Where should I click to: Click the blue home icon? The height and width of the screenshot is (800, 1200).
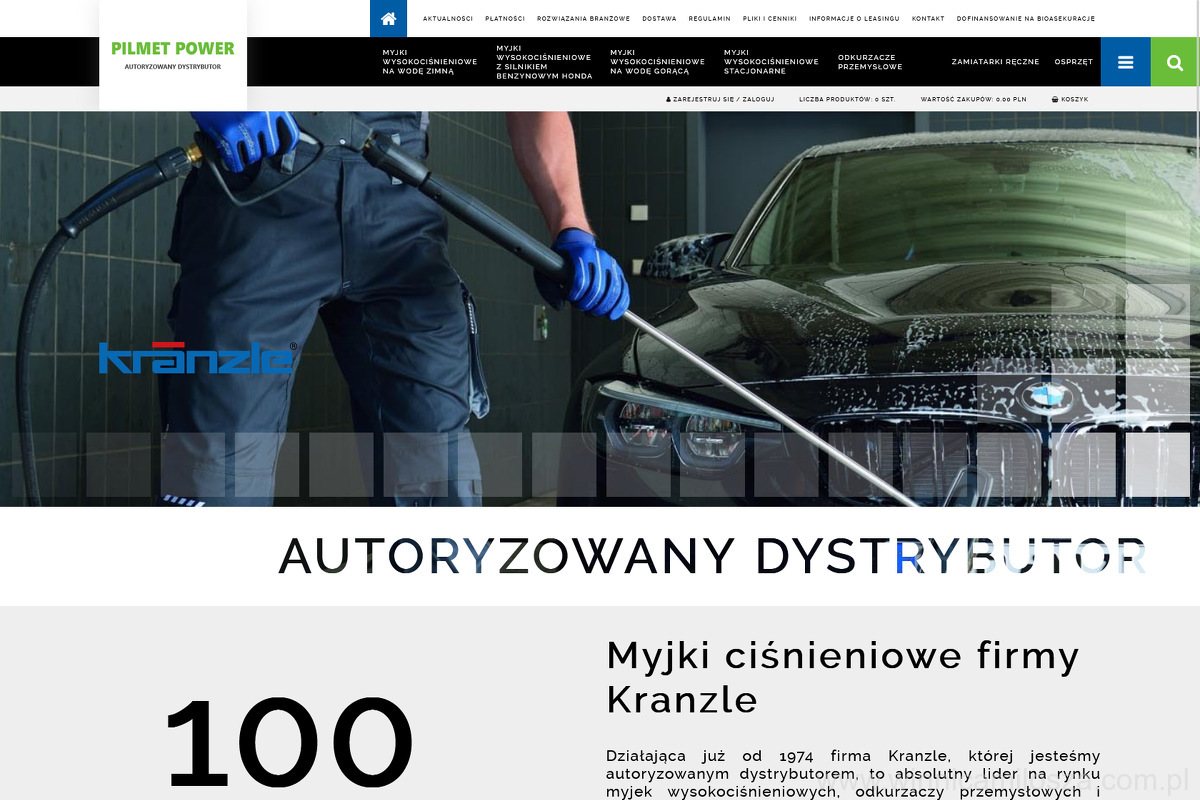tap(388, 18)
